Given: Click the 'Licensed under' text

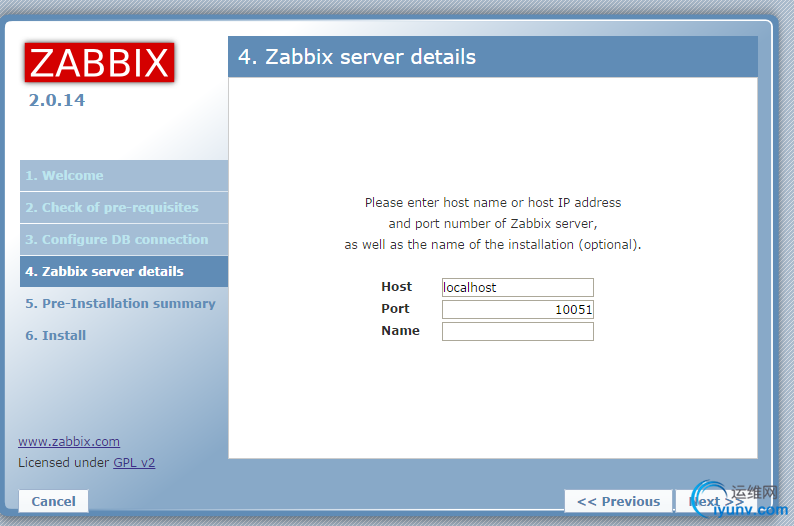Looking at the screenshot, I should (x=63, y=463).
